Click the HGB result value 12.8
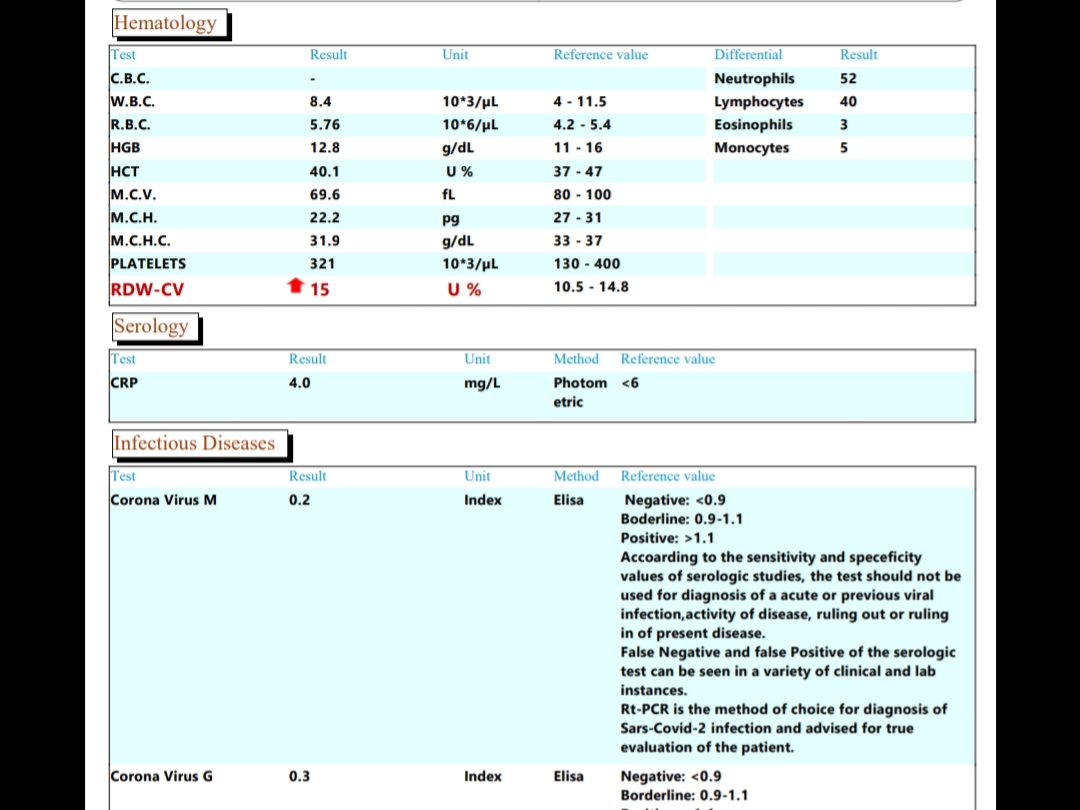 coord(324,147)
